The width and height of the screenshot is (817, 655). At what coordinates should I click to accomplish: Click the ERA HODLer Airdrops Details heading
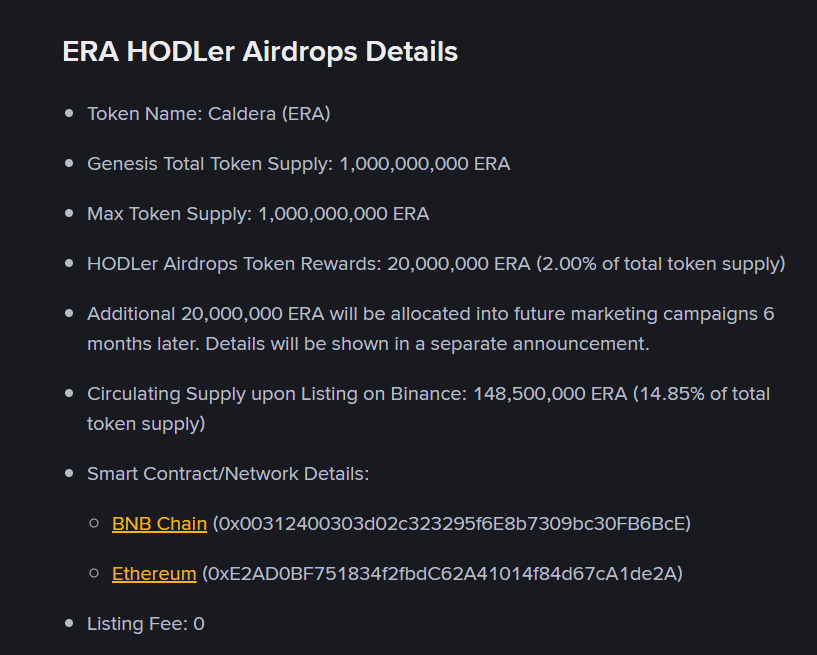pyautogui.click(x=260, y=52)
